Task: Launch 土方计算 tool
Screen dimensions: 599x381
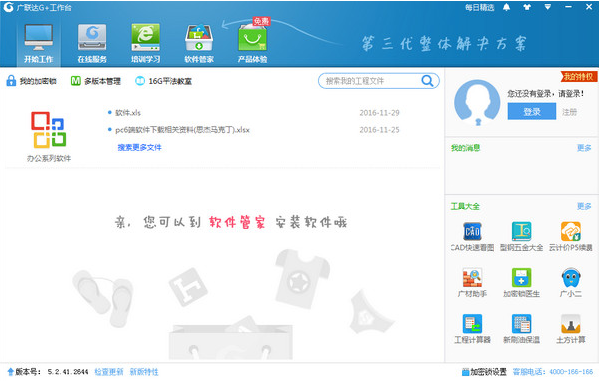Action: pos(571,329)
